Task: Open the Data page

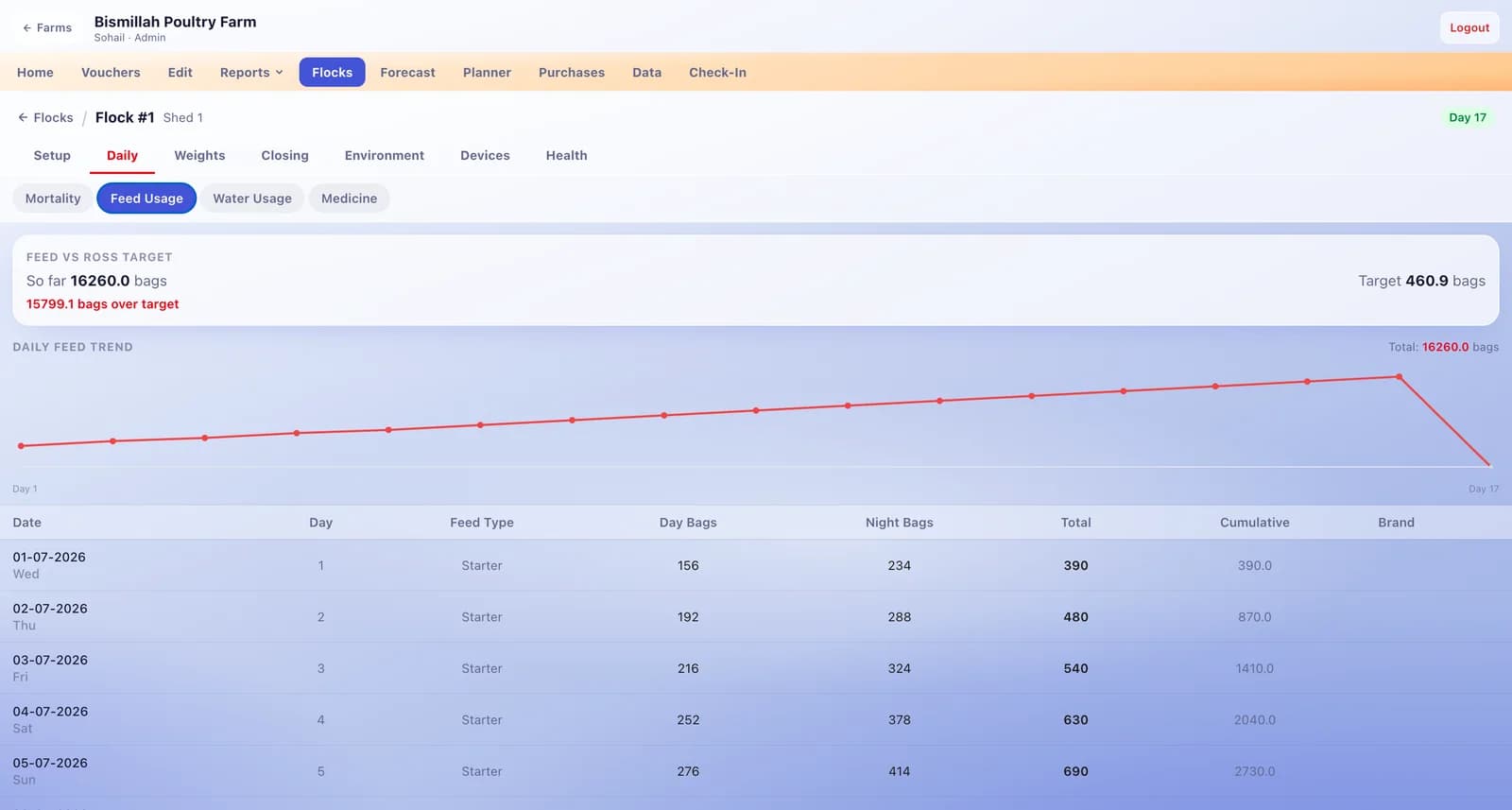Action: click(x=646, y=73)
